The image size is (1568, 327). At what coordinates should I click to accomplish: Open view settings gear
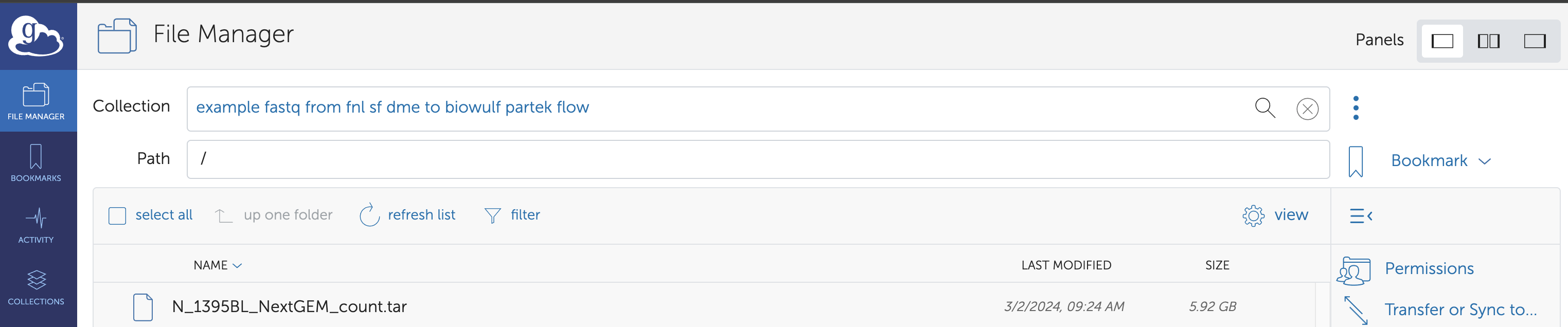pyautogui.click(x=1253, y=216)
